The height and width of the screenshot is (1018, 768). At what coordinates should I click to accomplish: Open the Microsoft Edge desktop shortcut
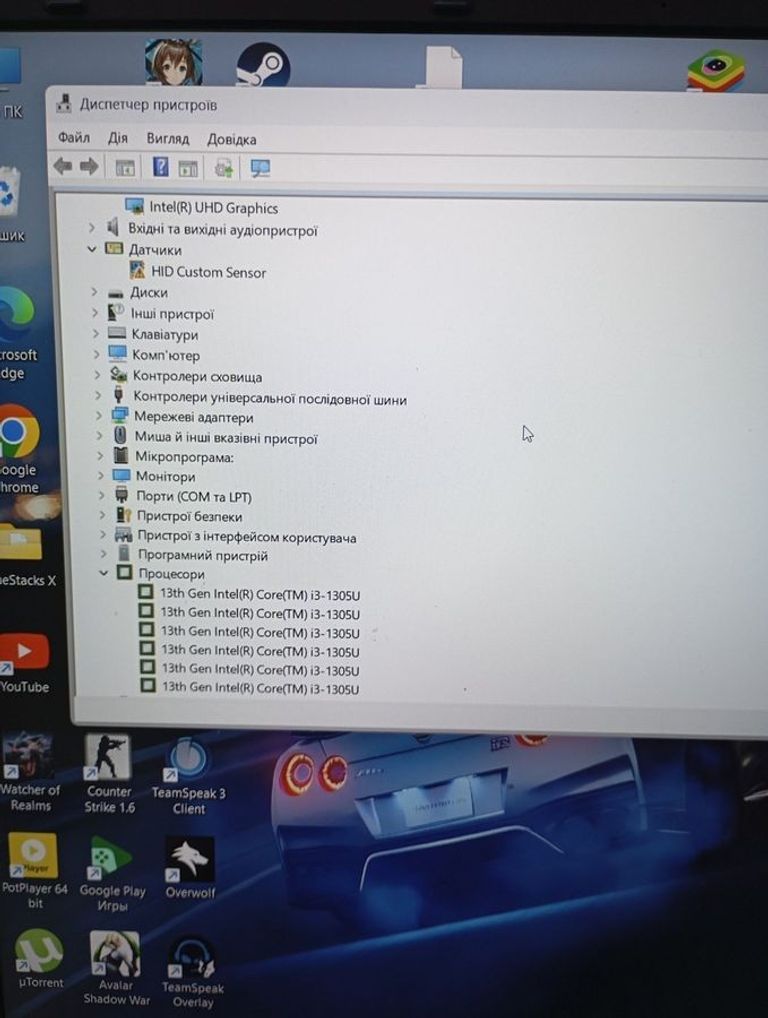pos(17,332)
